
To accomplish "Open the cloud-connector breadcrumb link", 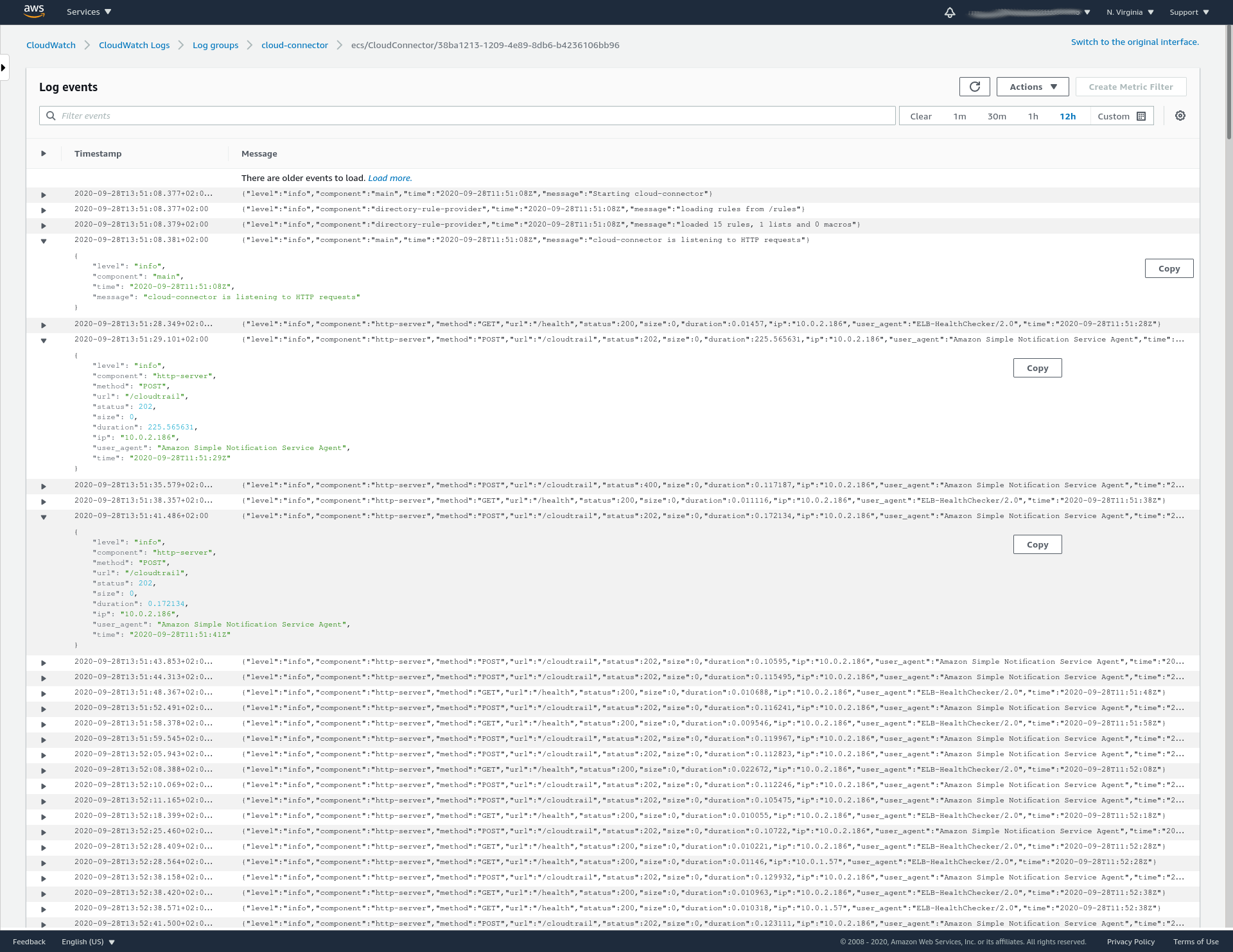I will tap(294, 45).
